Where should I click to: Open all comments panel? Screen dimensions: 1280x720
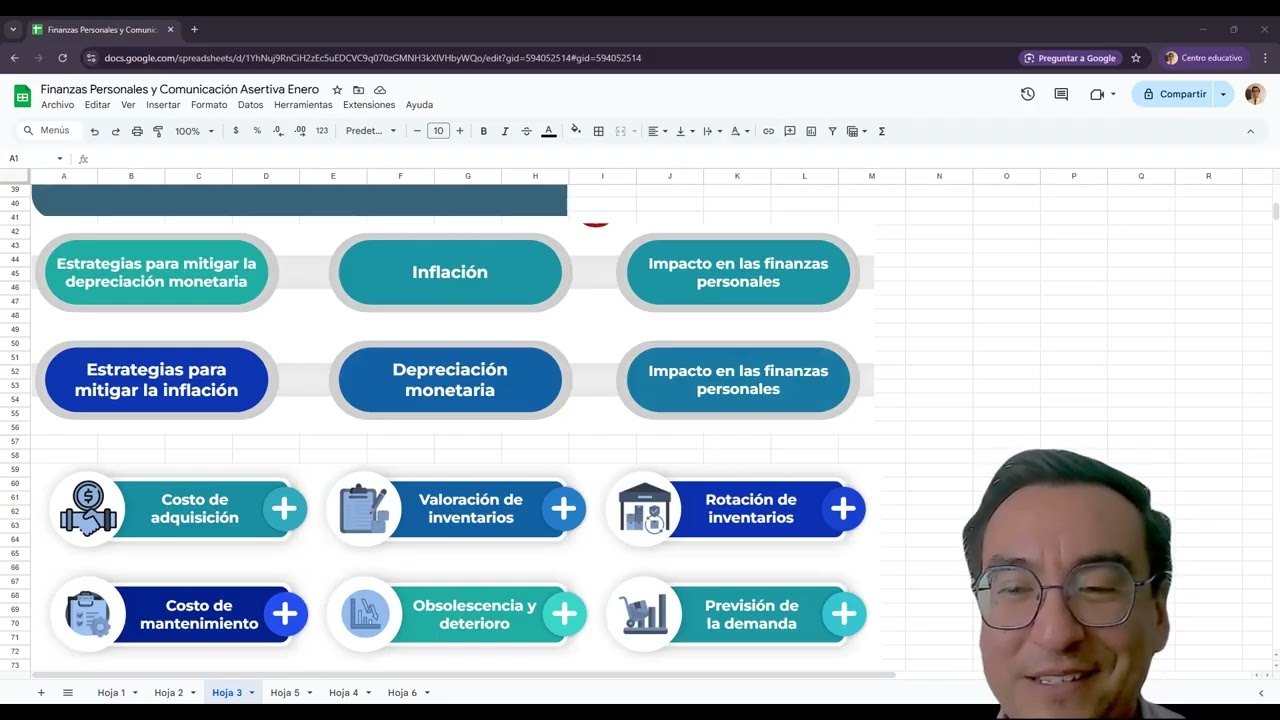tap(1061, 94)
